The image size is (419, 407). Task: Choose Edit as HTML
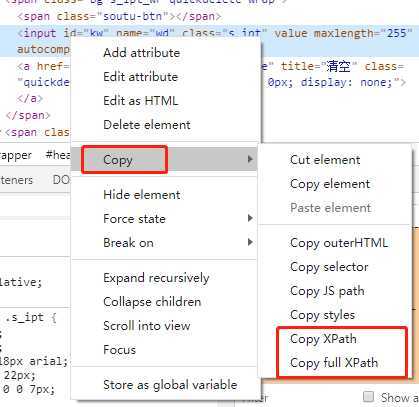click(141, 101)
